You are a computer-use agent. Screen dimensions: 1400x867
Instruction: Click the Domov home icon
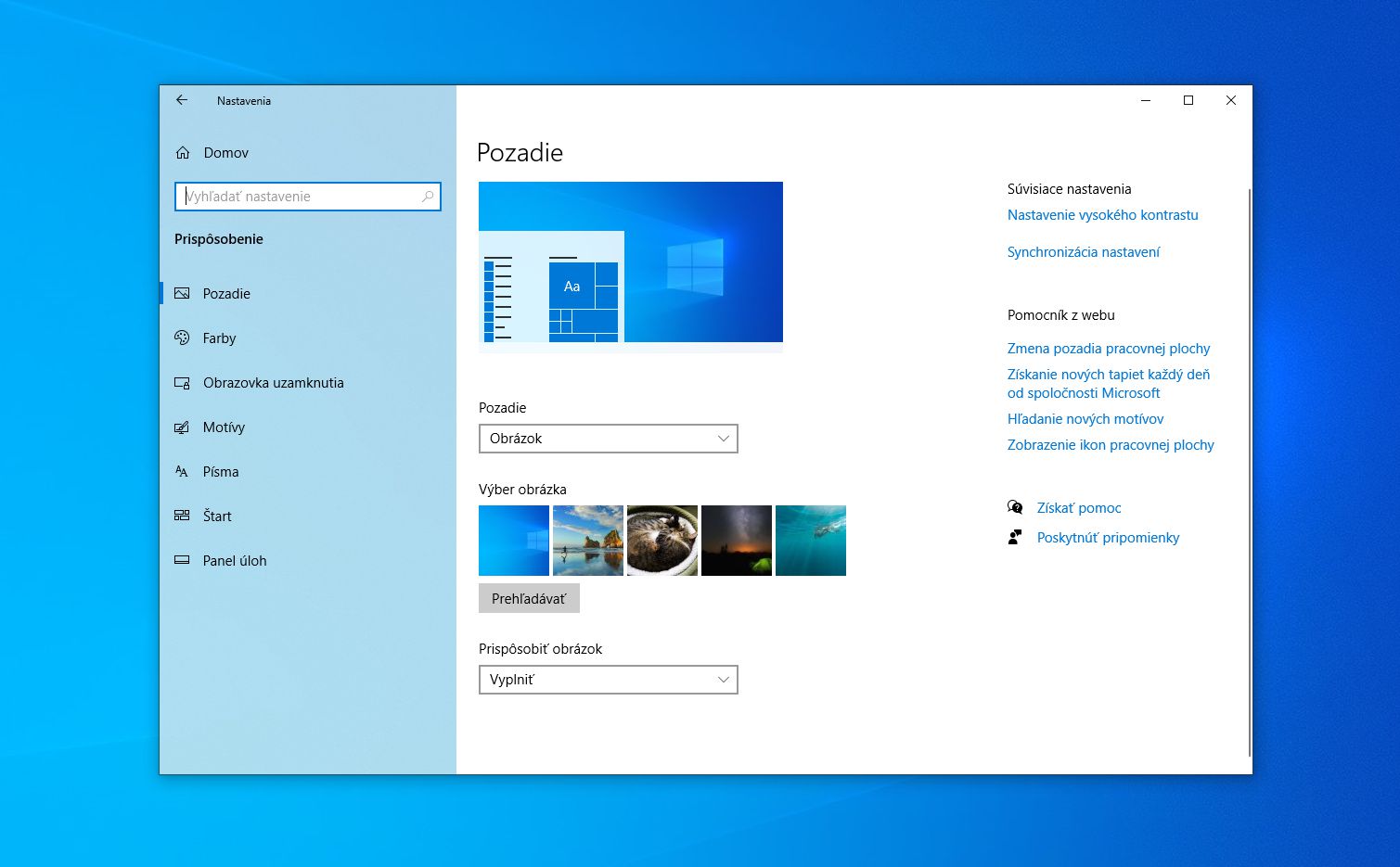click(x=183, y=153)
